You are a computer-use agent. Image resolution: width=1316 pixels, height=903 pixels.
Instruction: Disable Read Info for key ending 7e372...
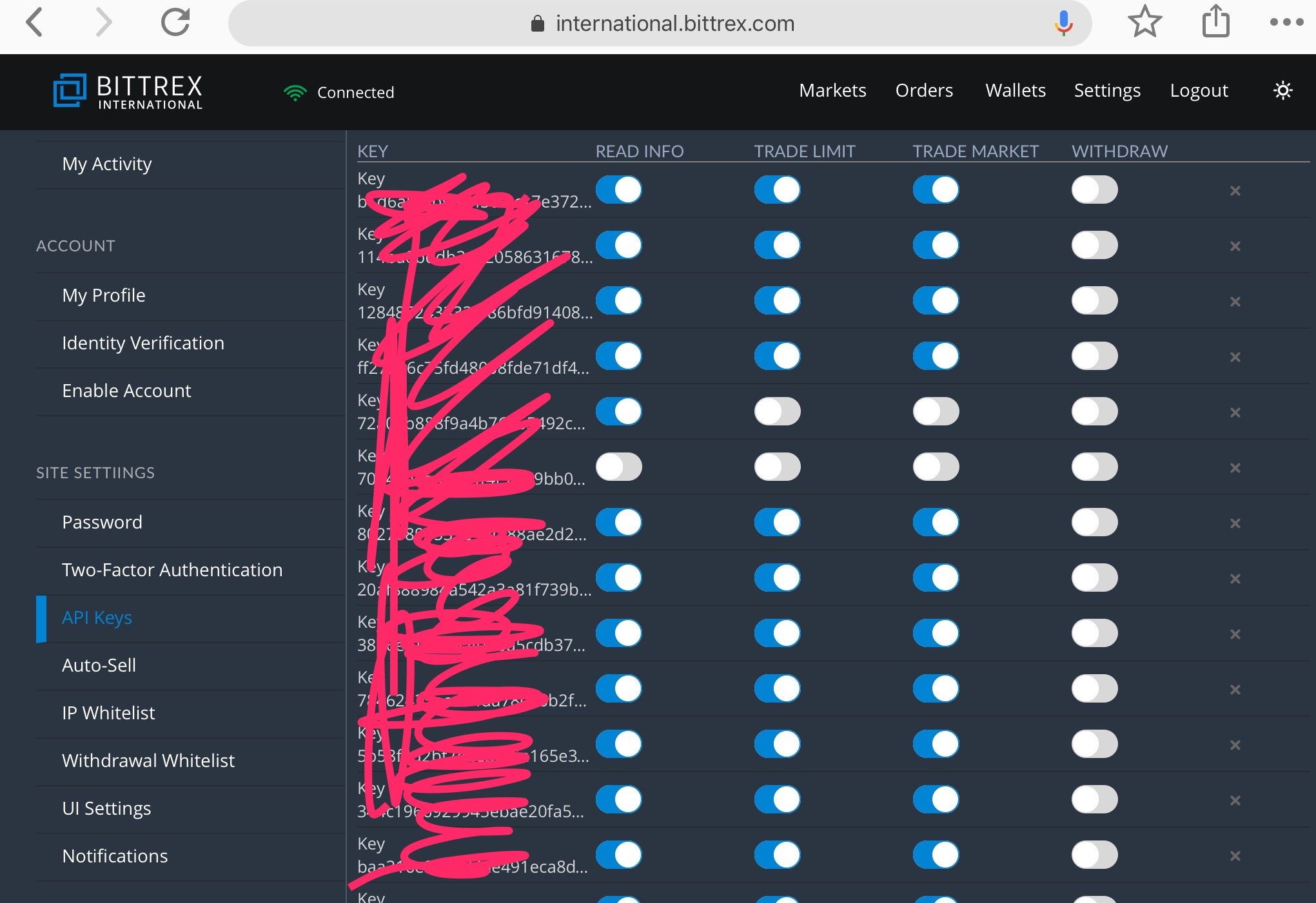point(619,189)
